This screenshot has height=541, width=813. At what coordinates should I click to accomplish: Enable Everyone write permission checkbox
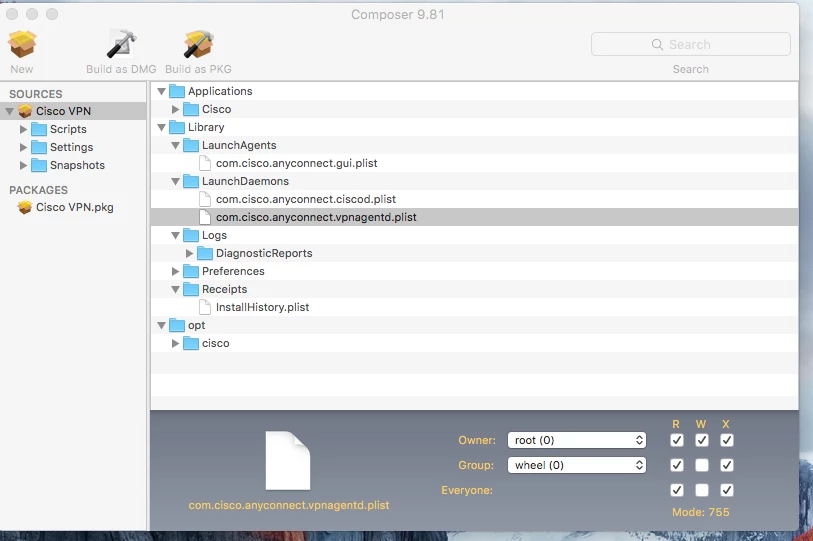click(x=702, y=490)
